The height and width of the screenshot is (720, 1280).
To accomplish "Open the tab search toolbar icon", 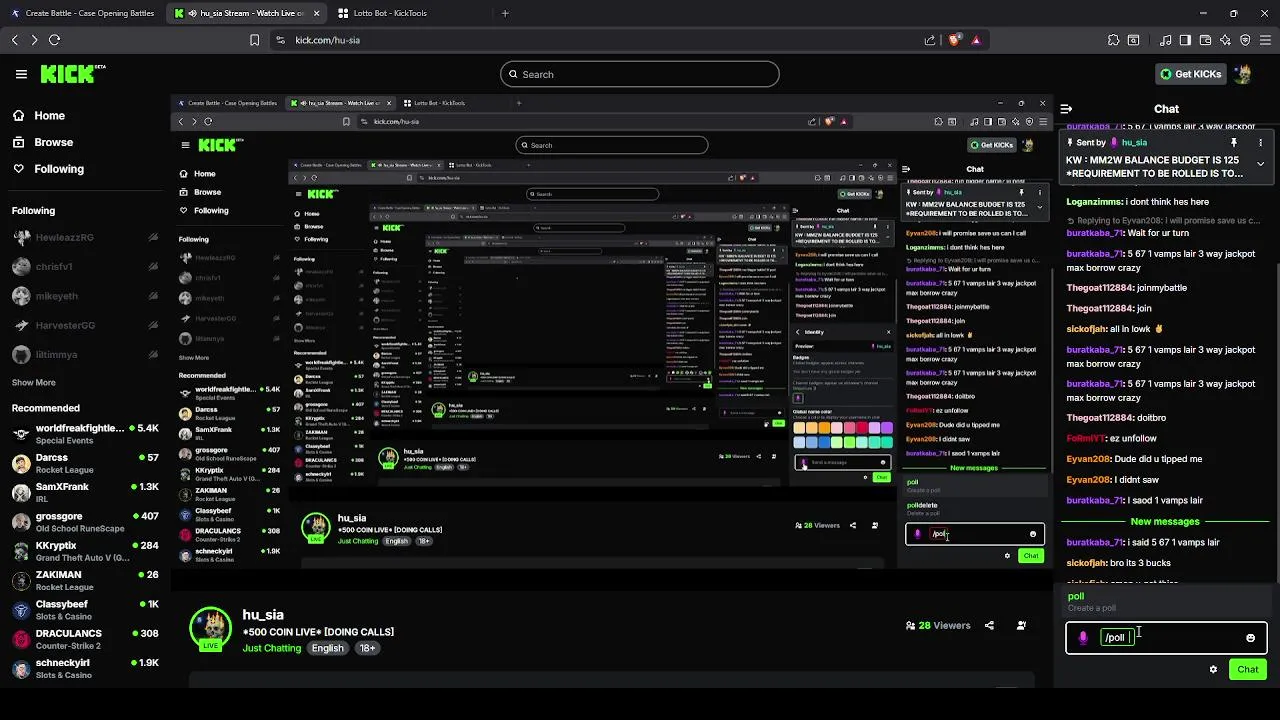I will click(1133, 40).
